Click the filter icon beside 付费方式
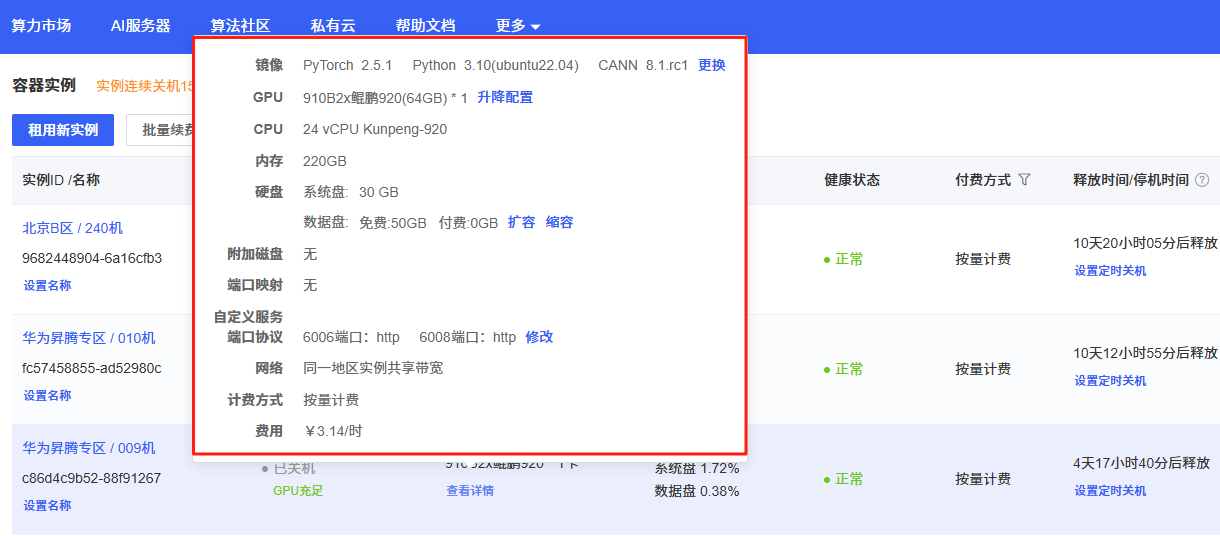 1024,180
